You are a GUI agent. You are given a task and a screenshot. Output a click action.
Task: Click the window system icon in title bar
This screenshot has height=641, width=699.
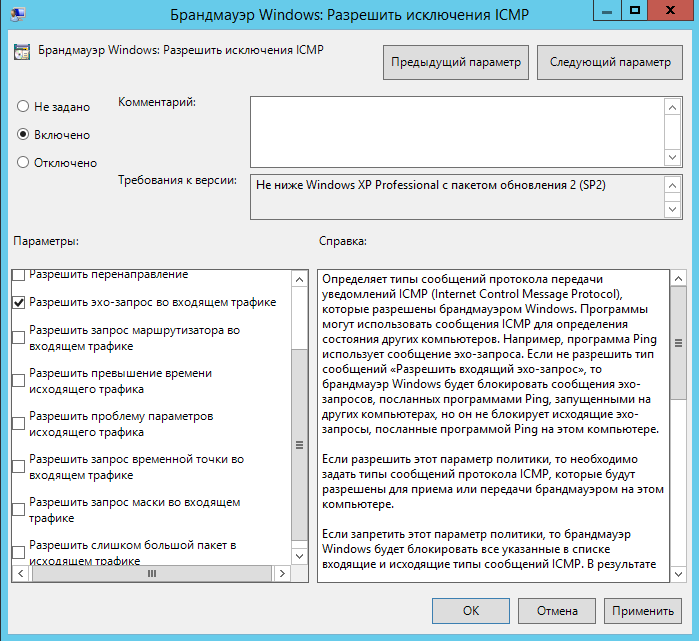point(18,14)
